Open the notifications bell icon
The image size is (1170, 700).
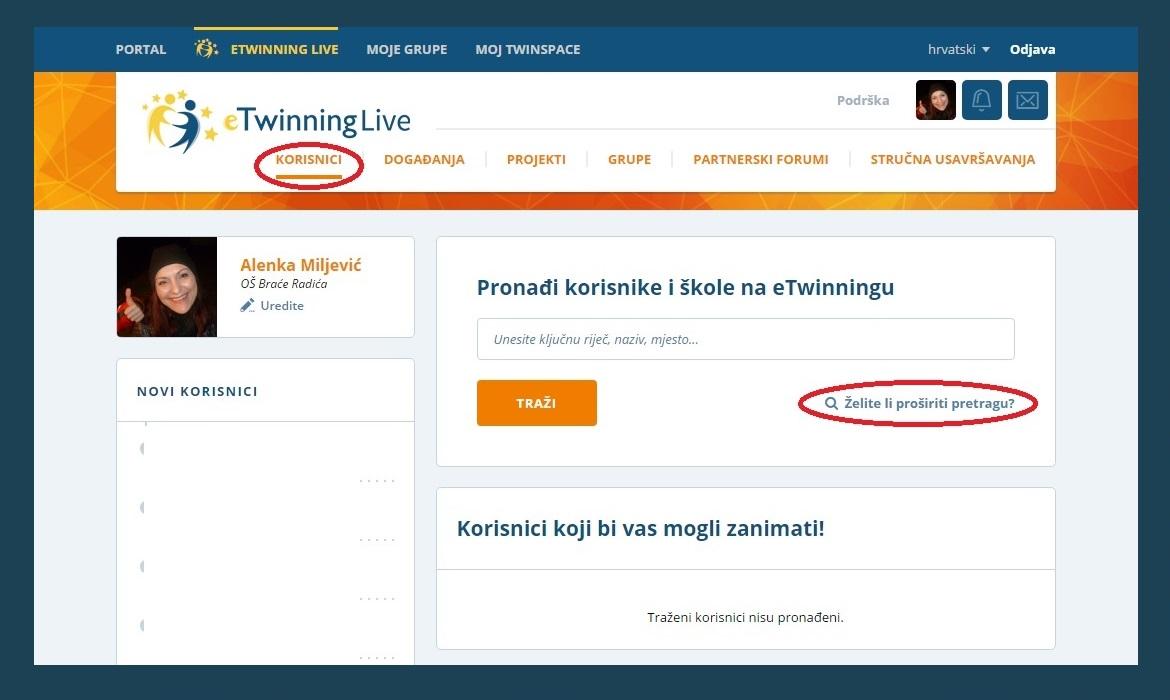point(981,100)
